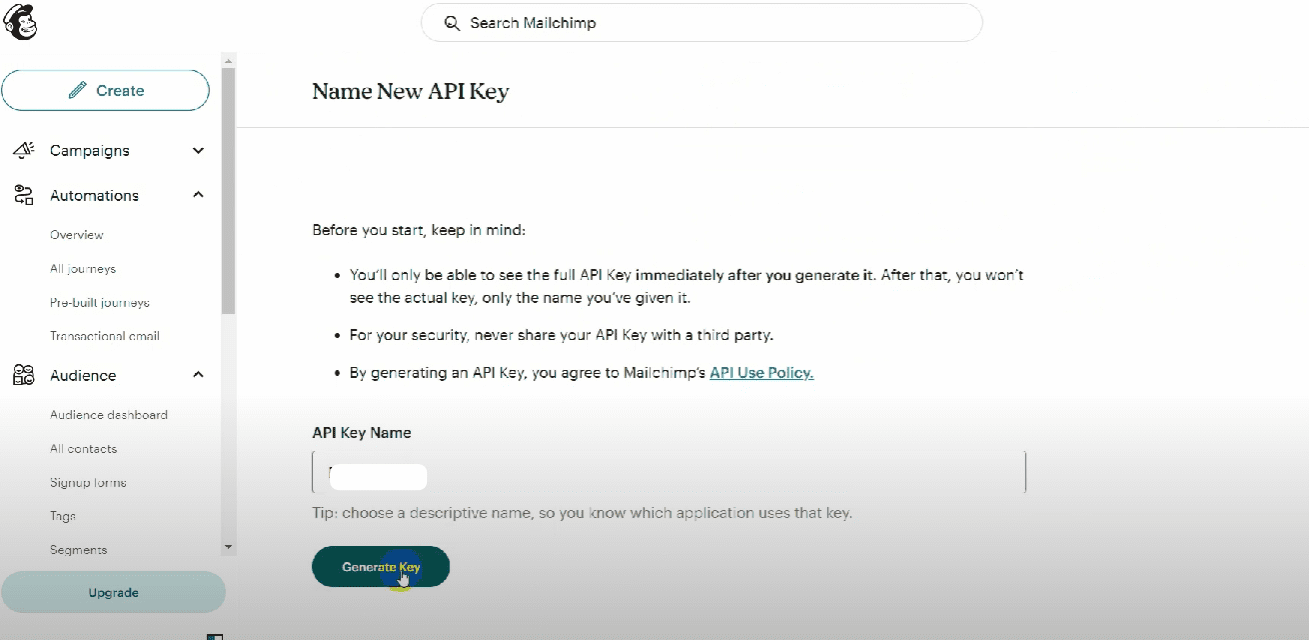Go to Audience dashboard
1309x640 pixels.
click(109, 415)
